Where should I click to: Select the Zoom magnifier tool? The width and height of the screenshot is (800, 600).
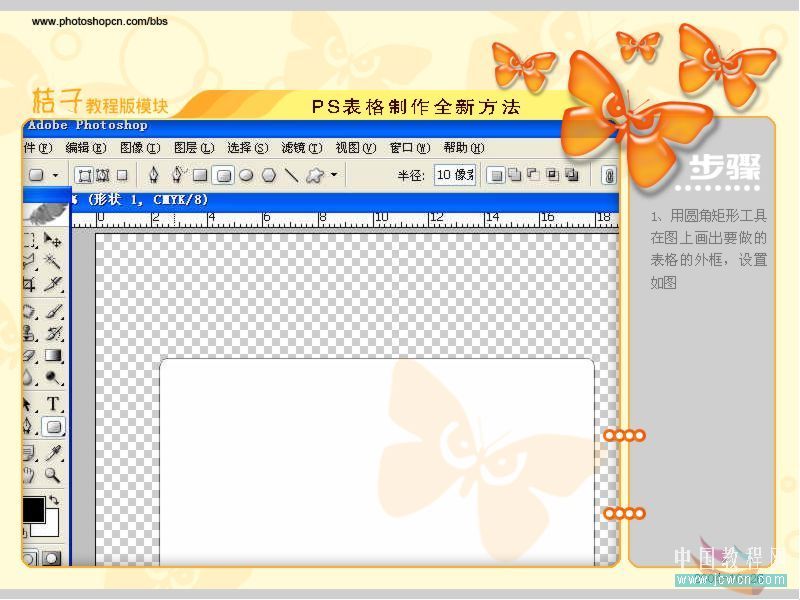tap(53, 475)
